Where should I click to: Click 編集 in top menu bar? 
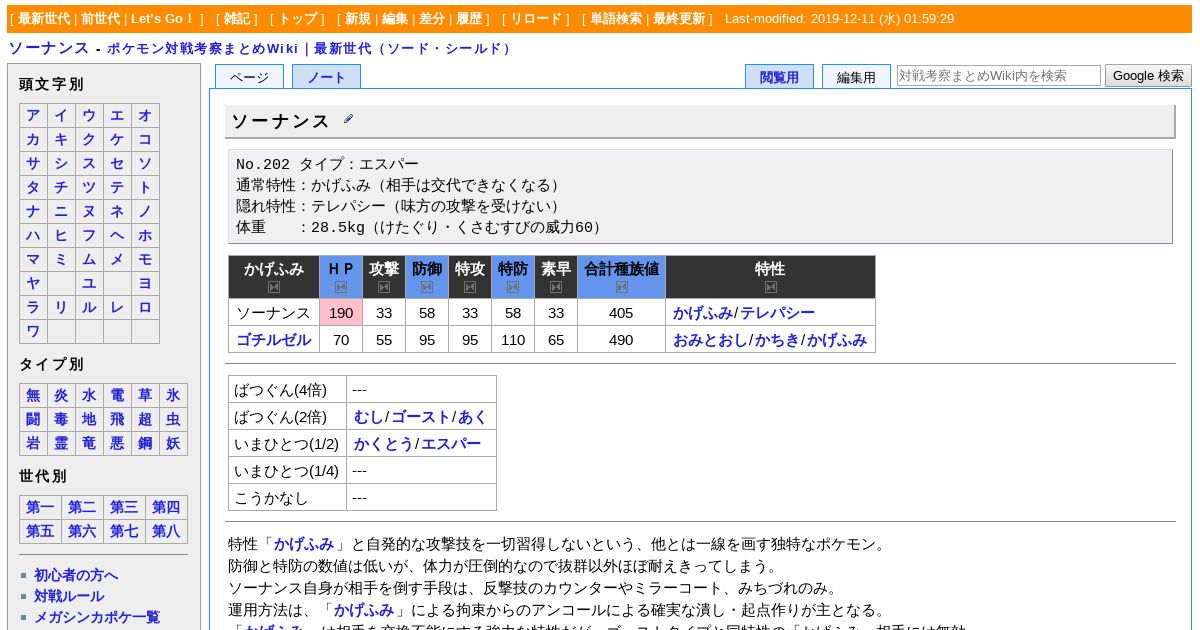tap(395, 18)
